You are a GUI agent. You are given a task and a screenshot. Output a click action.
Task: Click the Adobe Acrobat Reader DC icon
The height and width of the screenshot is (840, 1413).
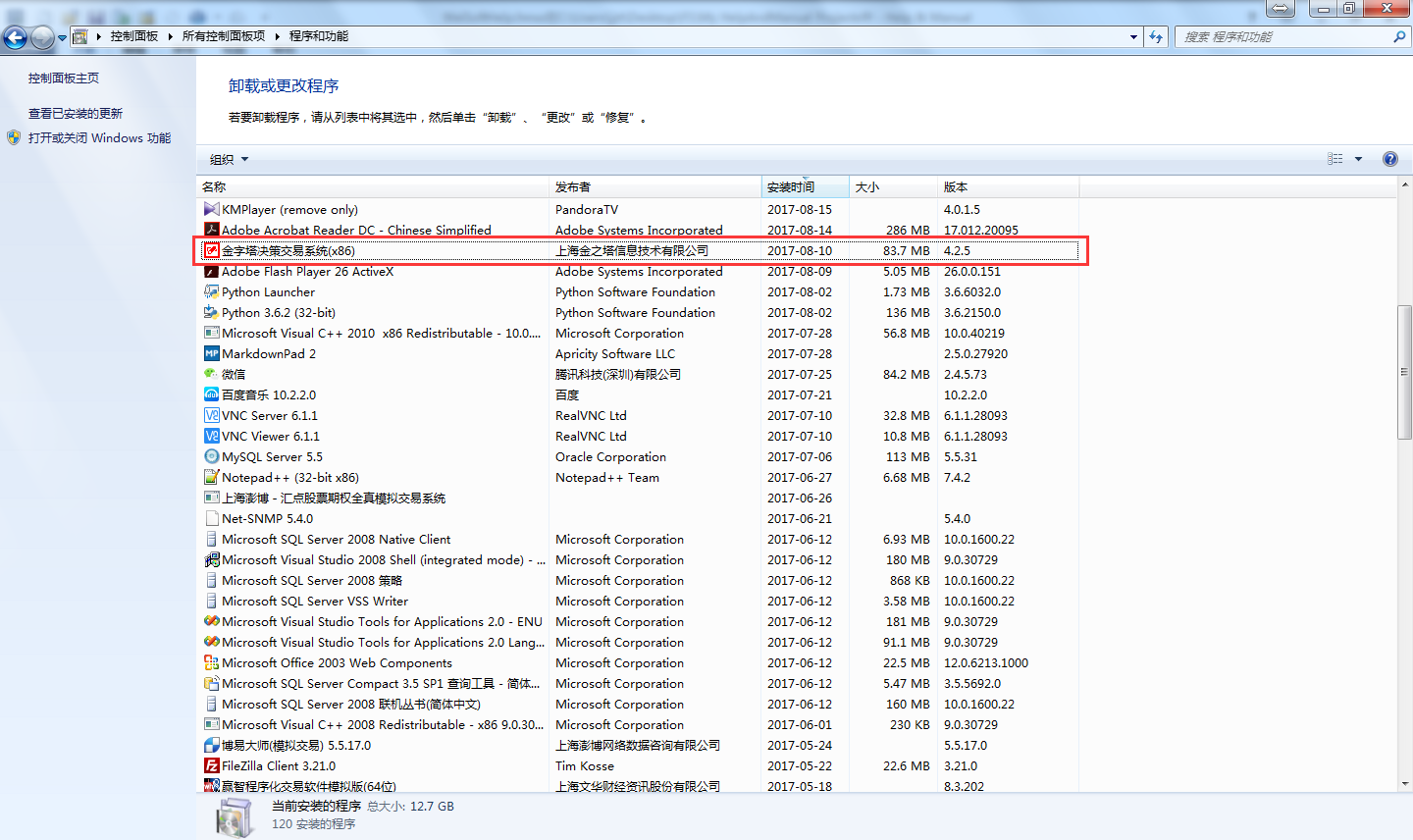click(211, 230)
